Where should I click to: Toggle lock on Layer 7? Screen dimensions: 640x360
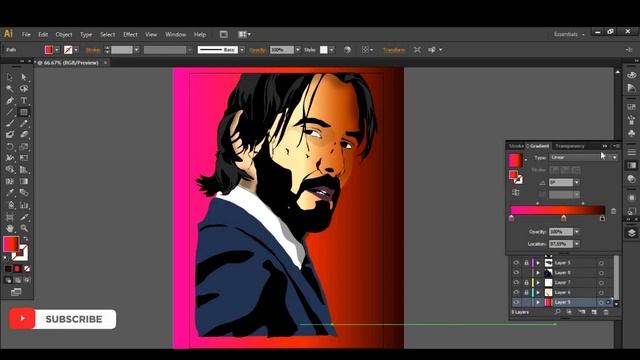point(526,282)
